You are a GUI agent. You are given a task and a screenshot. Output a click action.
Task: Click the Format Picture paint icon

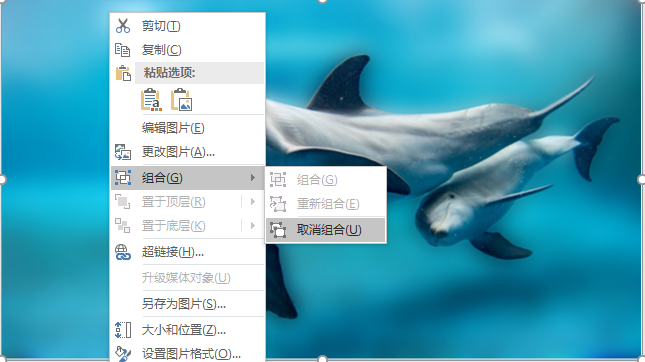[123, 354]
